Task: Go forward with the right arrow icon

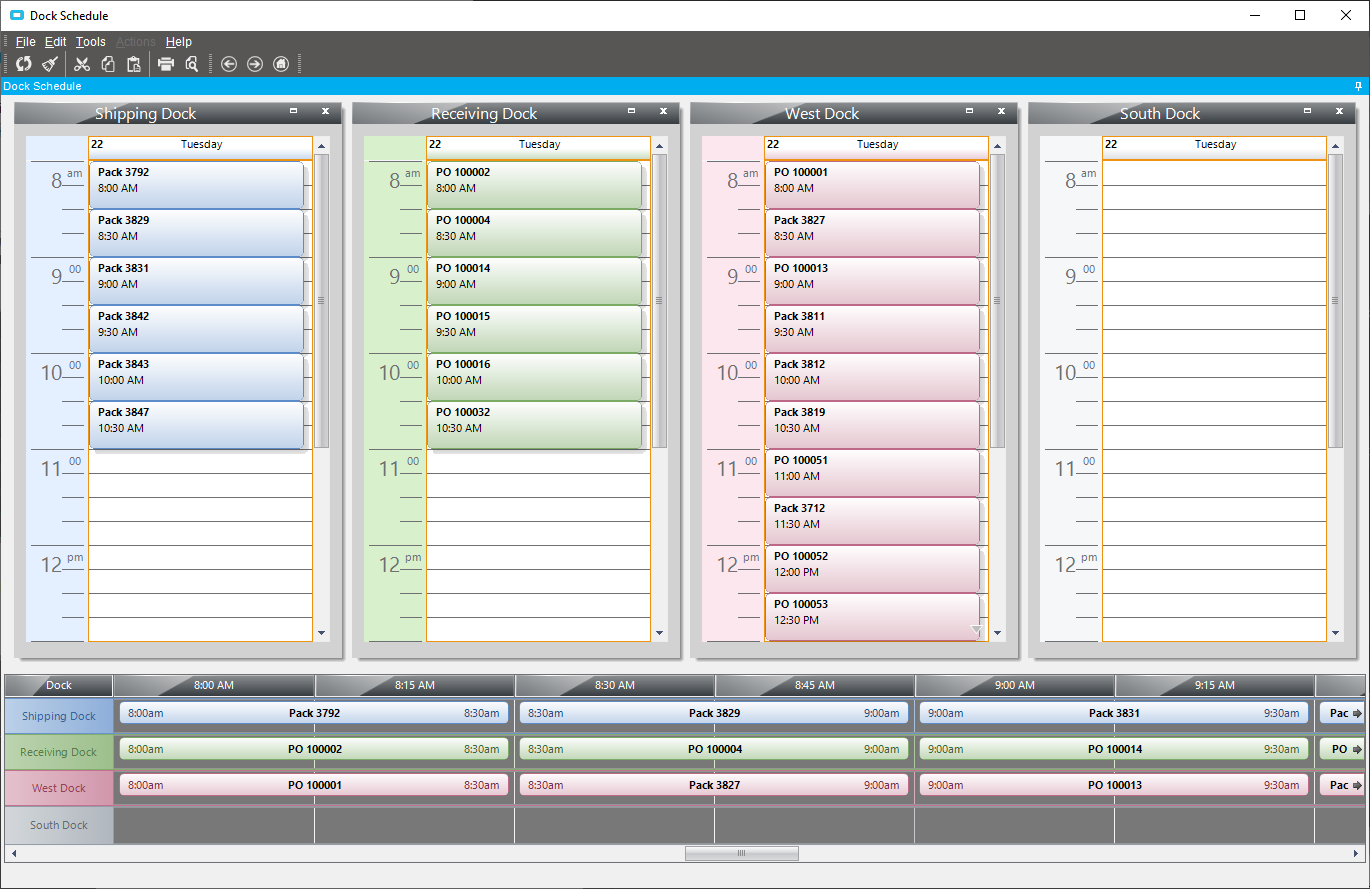Action: click(x=255, y=64)
